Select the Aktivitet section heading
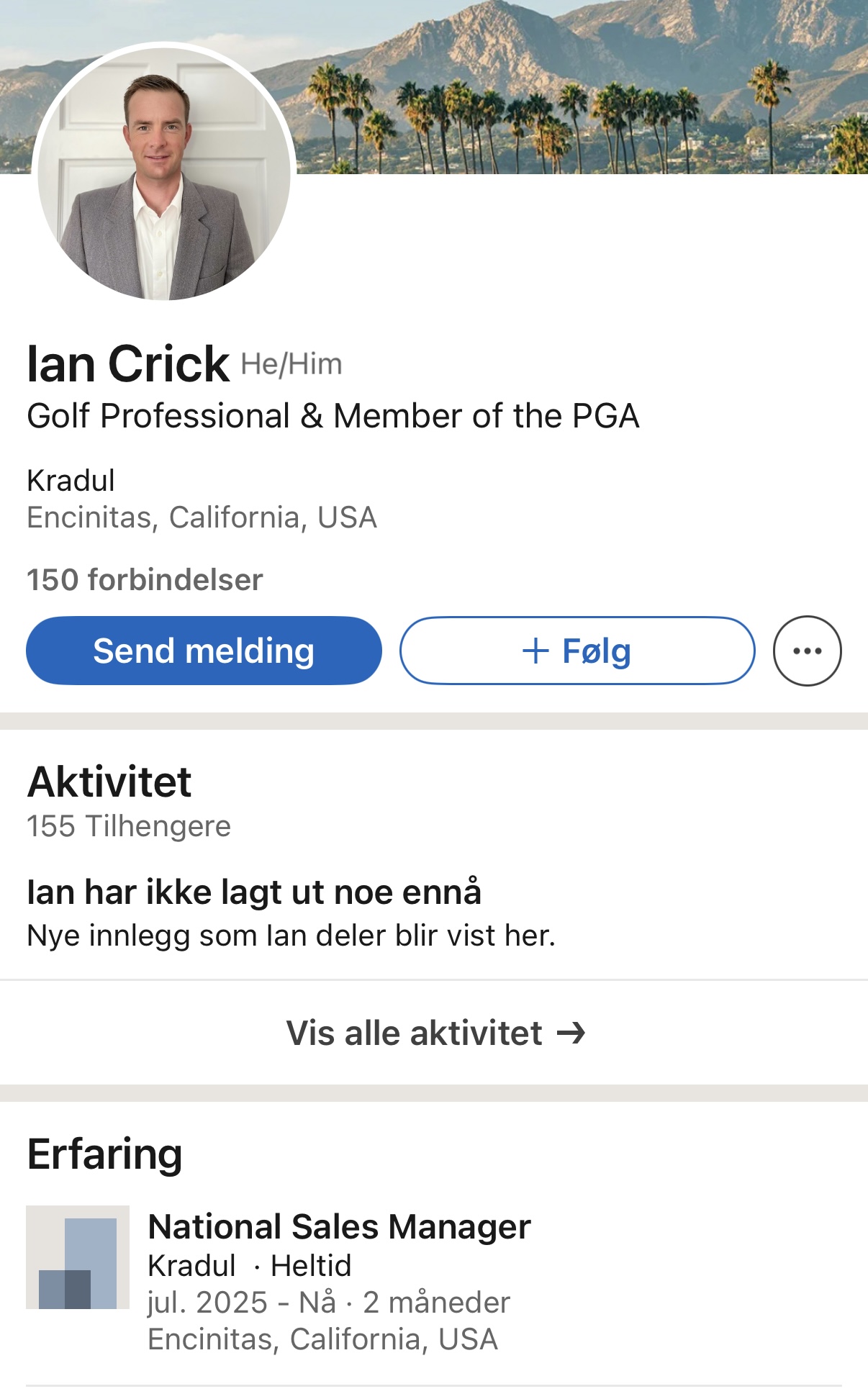 [109, 782]
